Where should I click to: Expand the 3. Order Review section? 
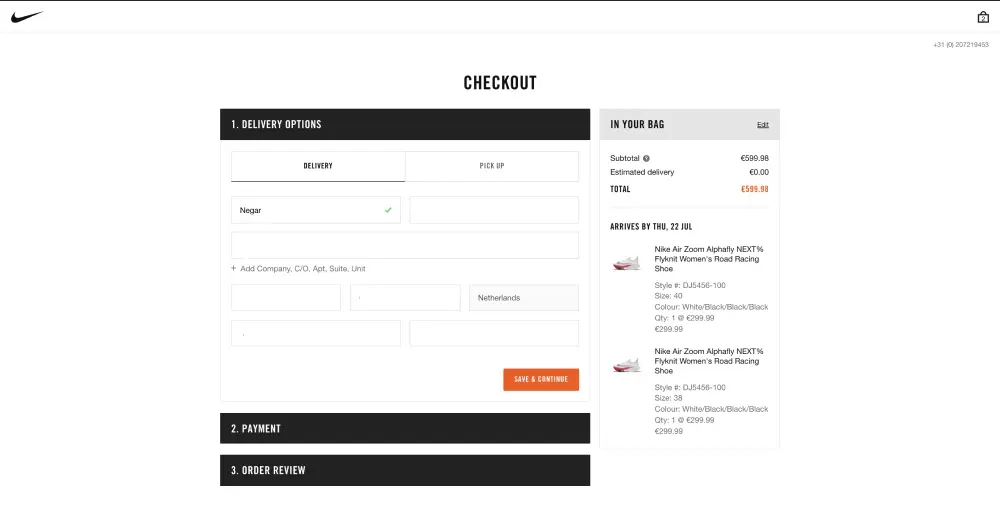[405, 470]
